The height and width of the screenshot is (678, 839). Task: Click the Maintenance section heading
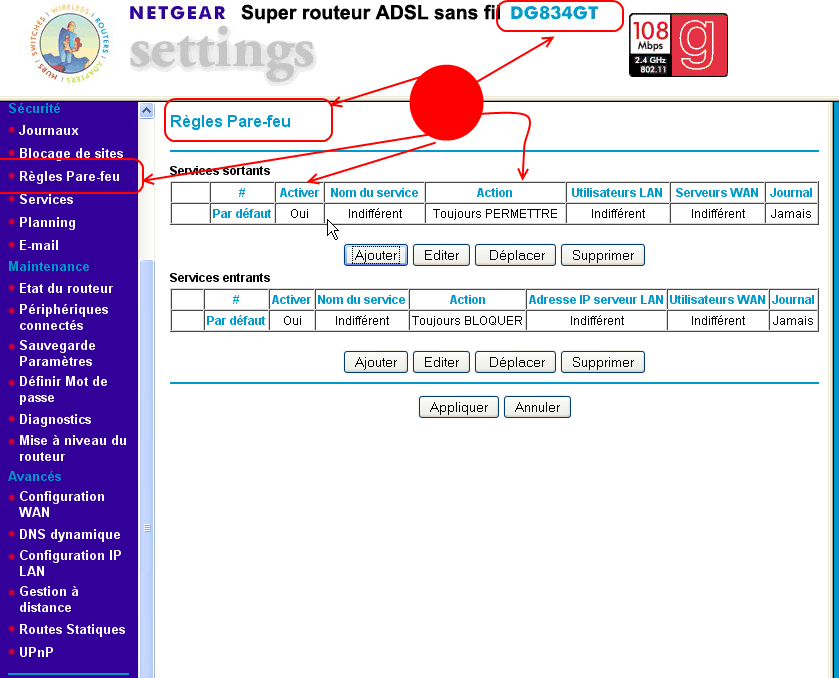(x=49, y=266)
